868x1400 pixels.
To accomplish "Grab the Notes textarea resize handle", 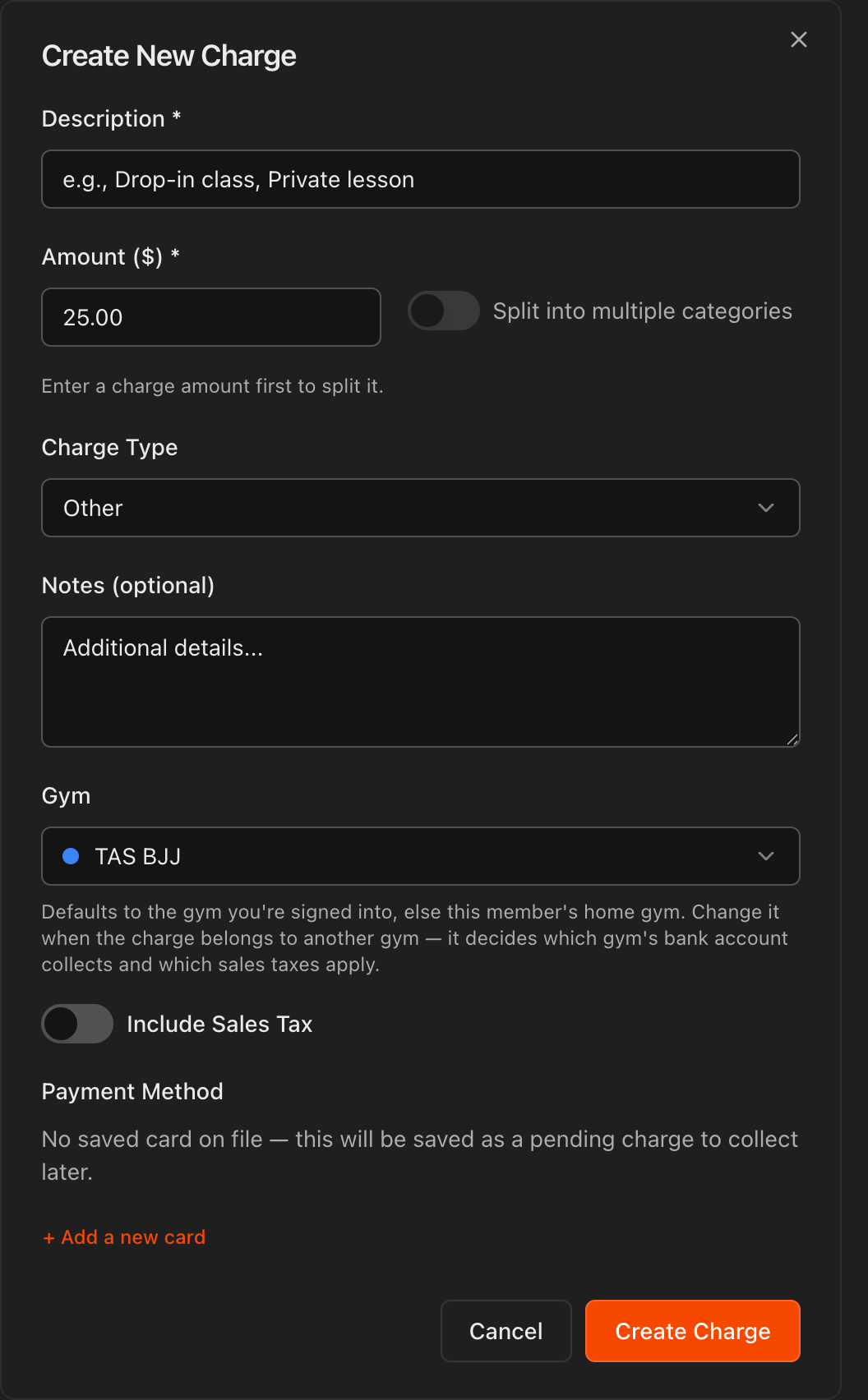I will coord(792,739).
